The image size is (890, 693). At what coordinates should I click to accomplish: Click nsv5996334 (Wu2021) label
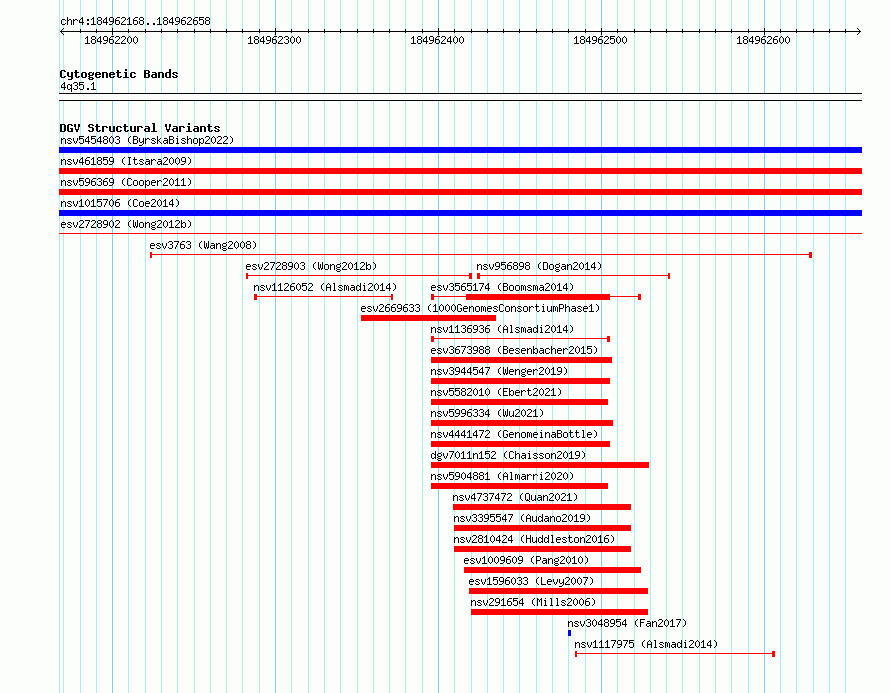click(x=487, y=413)
